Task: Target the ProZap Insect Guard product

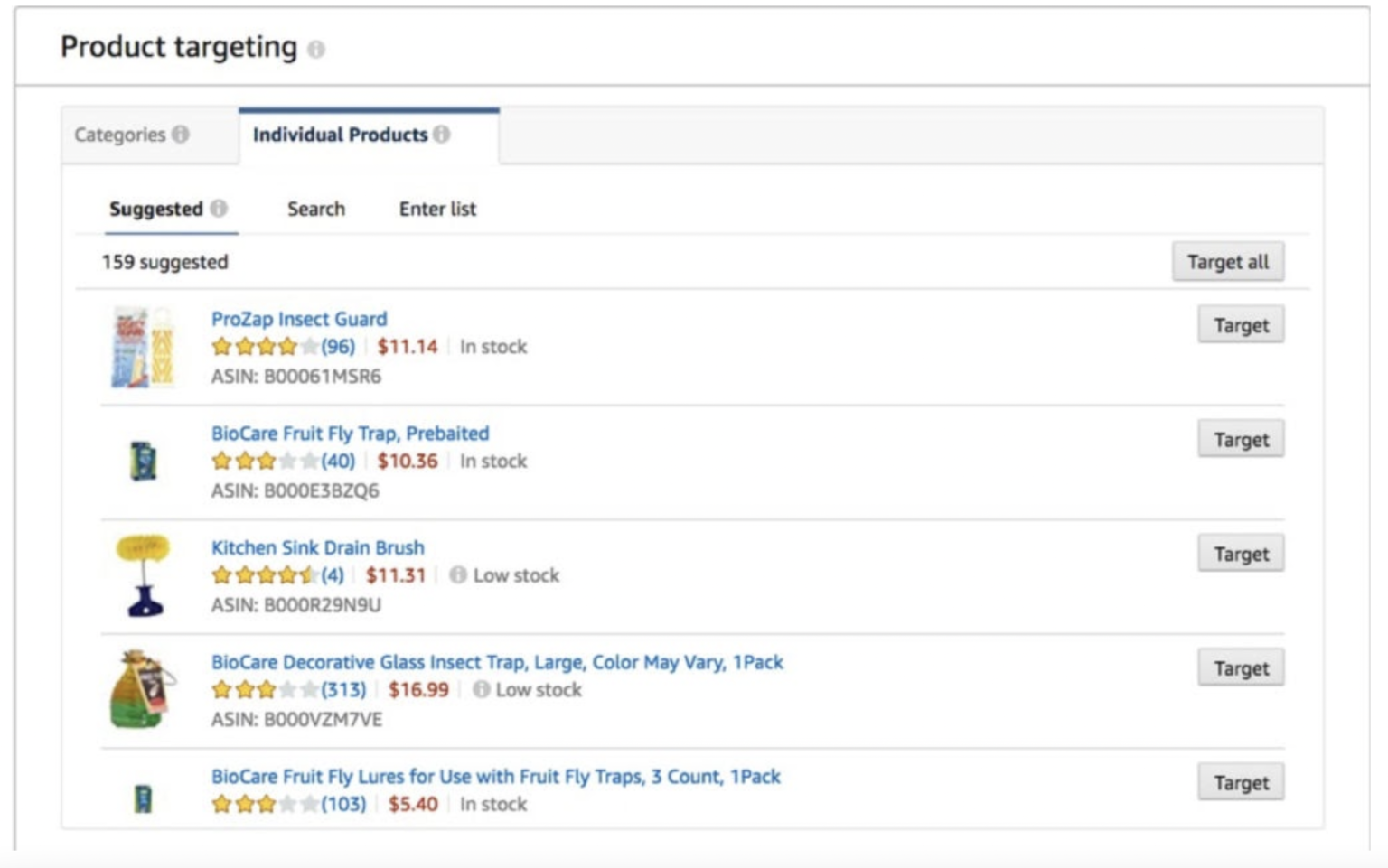Action: (1241, 325)
